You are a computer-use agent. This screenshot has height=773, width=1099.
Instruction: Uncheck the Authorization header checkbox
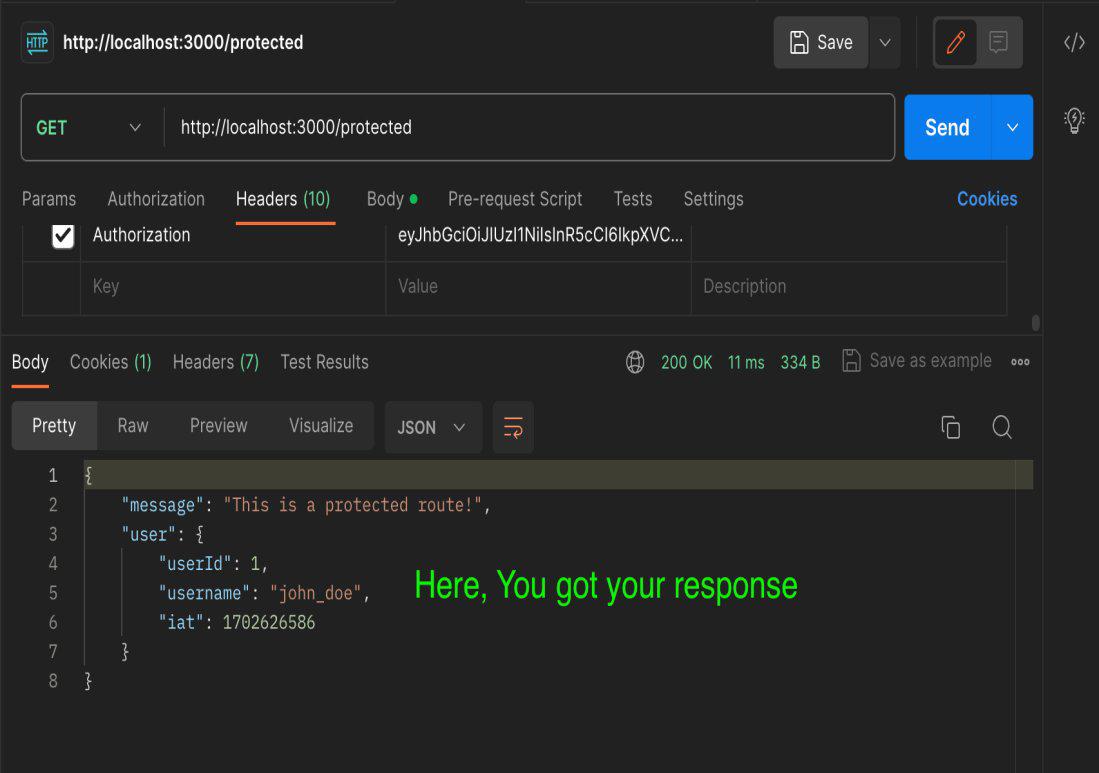[63, 236]
